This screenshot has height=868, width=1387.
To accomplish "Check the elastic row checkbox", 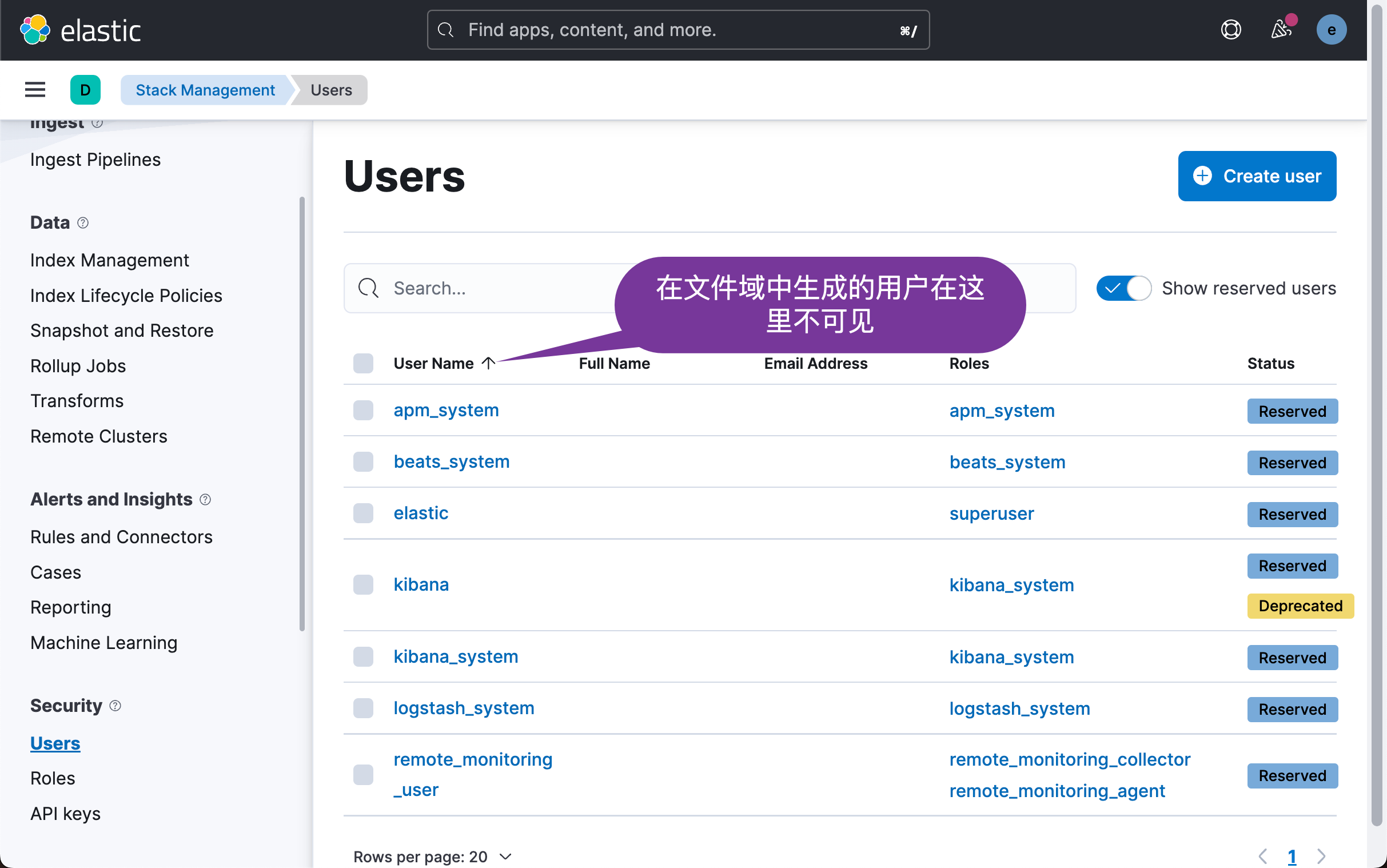I will [x=363, y=513].
